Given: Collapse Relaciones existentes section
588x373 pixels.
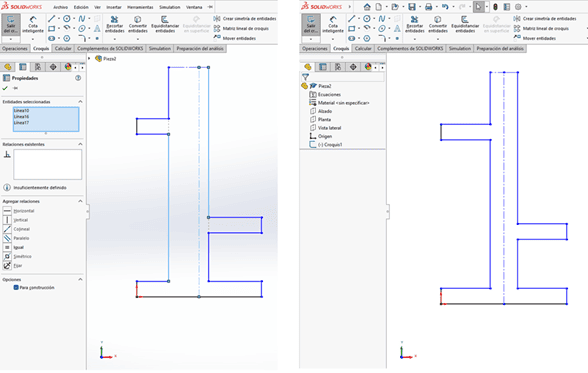Looking at the screenshot, I should 80,144.
